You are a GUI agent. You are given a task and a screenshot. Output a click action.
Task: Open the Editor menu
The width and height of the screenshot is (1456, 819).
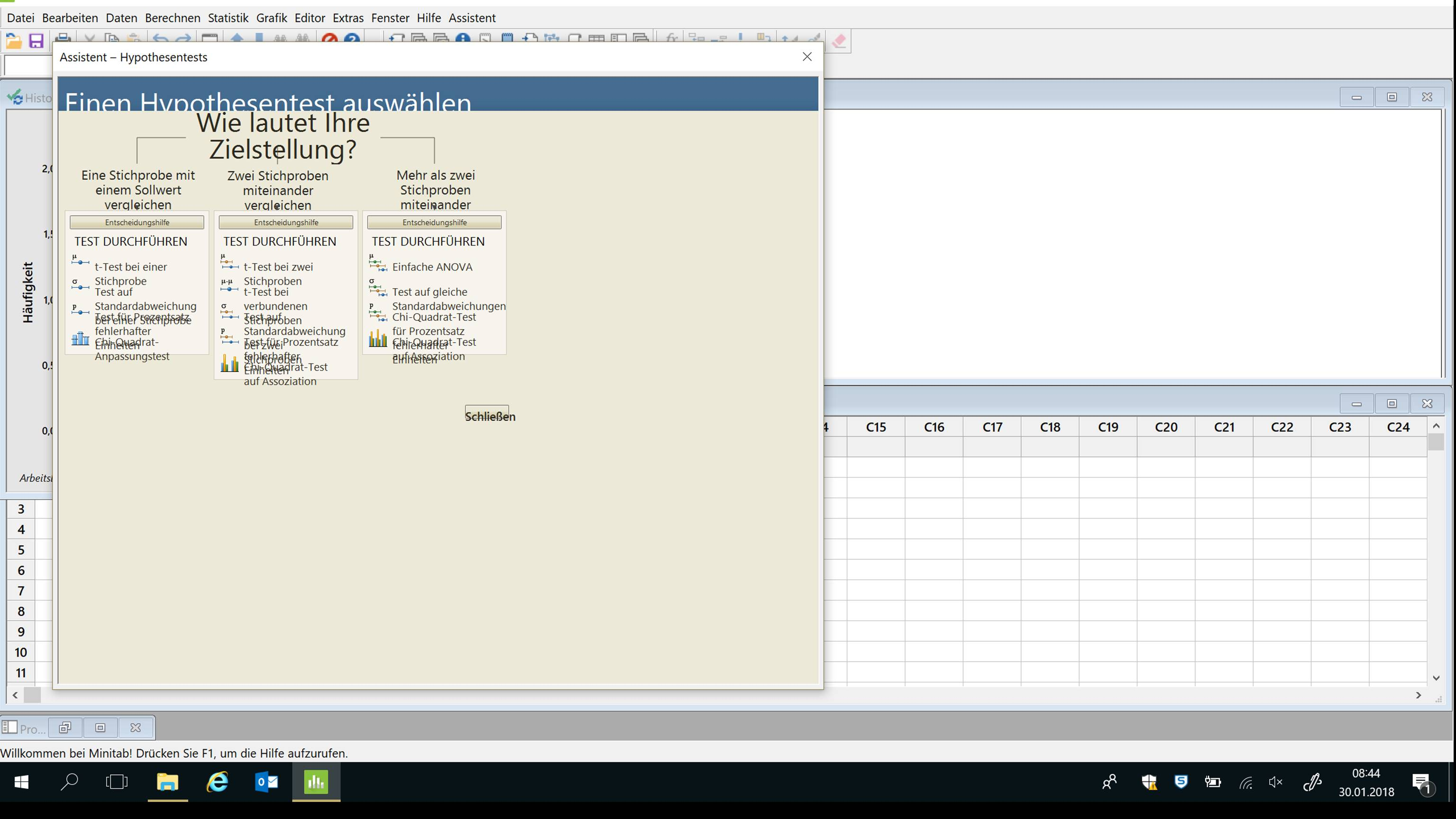310,18
